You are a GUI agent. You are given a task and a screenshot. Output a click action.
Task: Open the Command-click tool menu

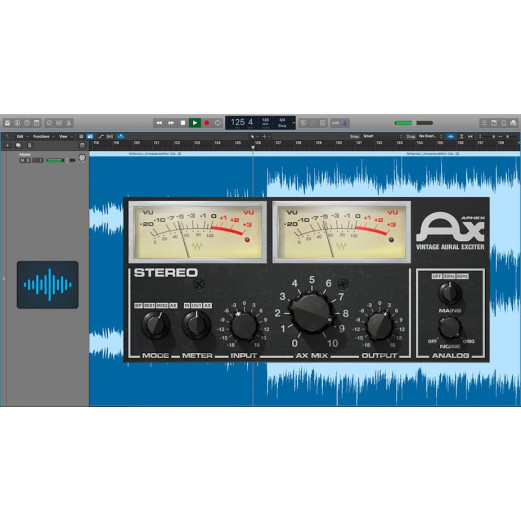pyautogui.click(x=266, y=137)
